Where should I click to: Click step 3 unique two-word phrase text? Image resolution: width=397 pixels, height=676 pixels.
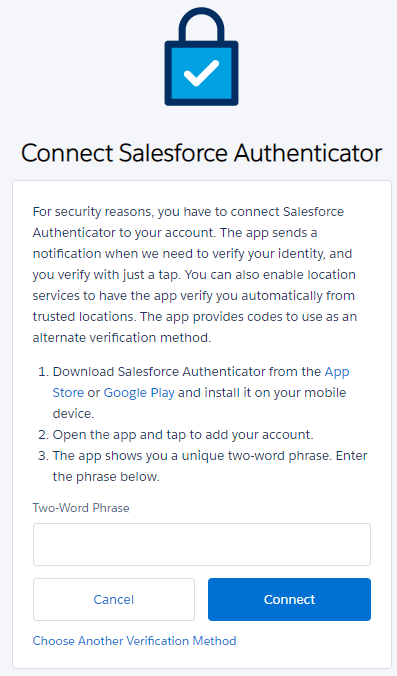click(210, 466)
